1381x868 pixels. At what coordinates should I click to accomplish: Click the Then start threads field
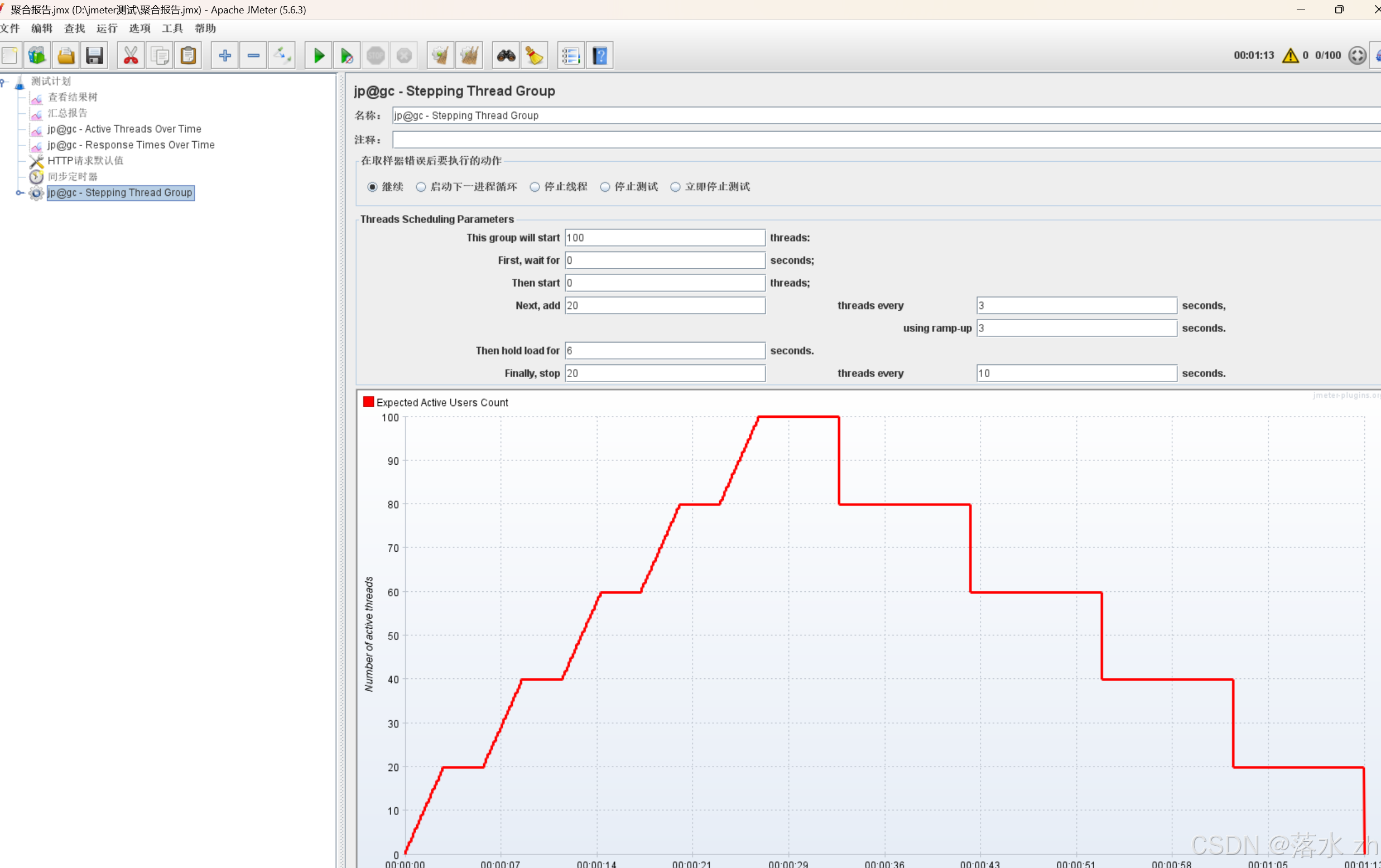[x=665, y=283]
